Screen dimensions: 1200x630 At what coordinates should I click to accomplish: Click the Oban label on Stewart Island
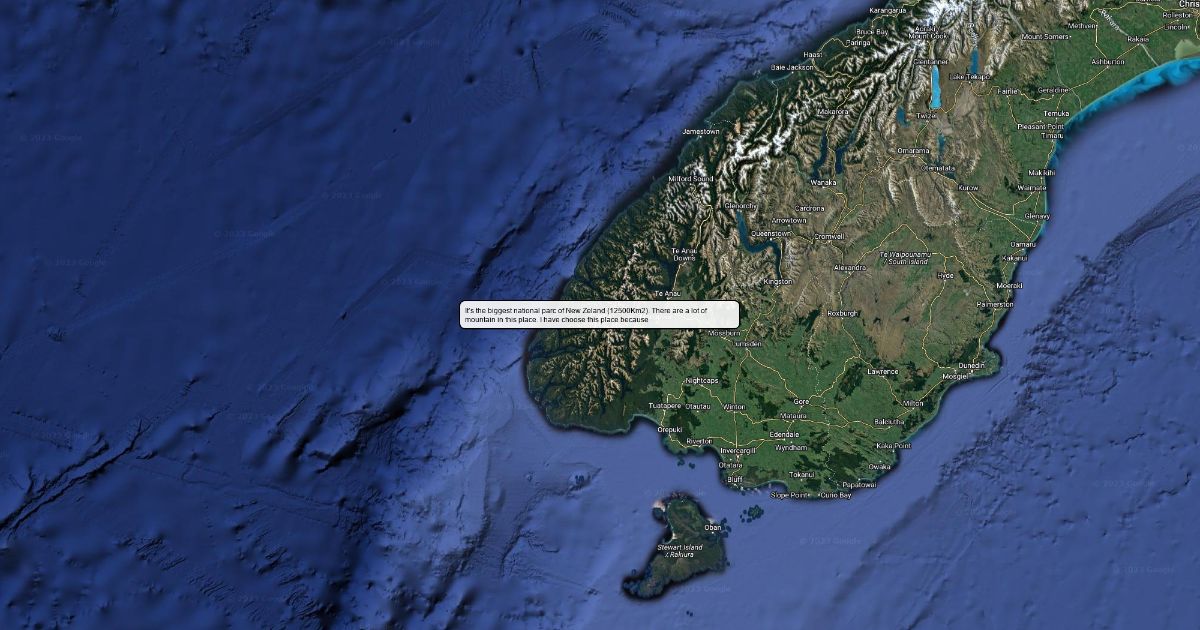(x=713, y=527)
